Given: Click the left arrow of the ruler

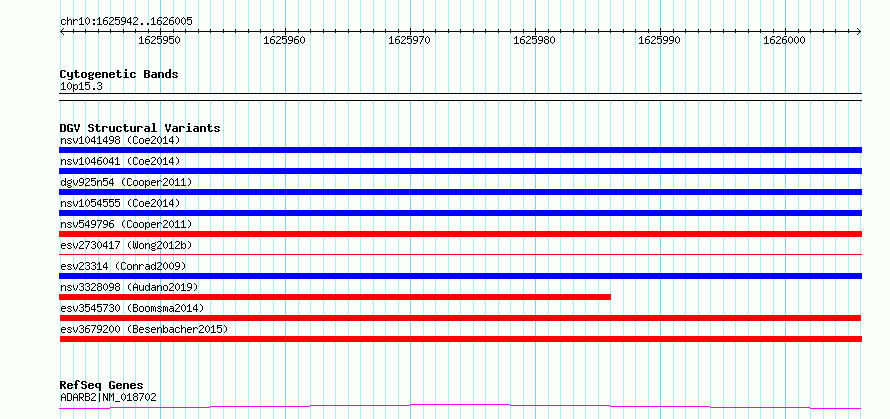Looking at the screenshot, I should coord(62,32).
